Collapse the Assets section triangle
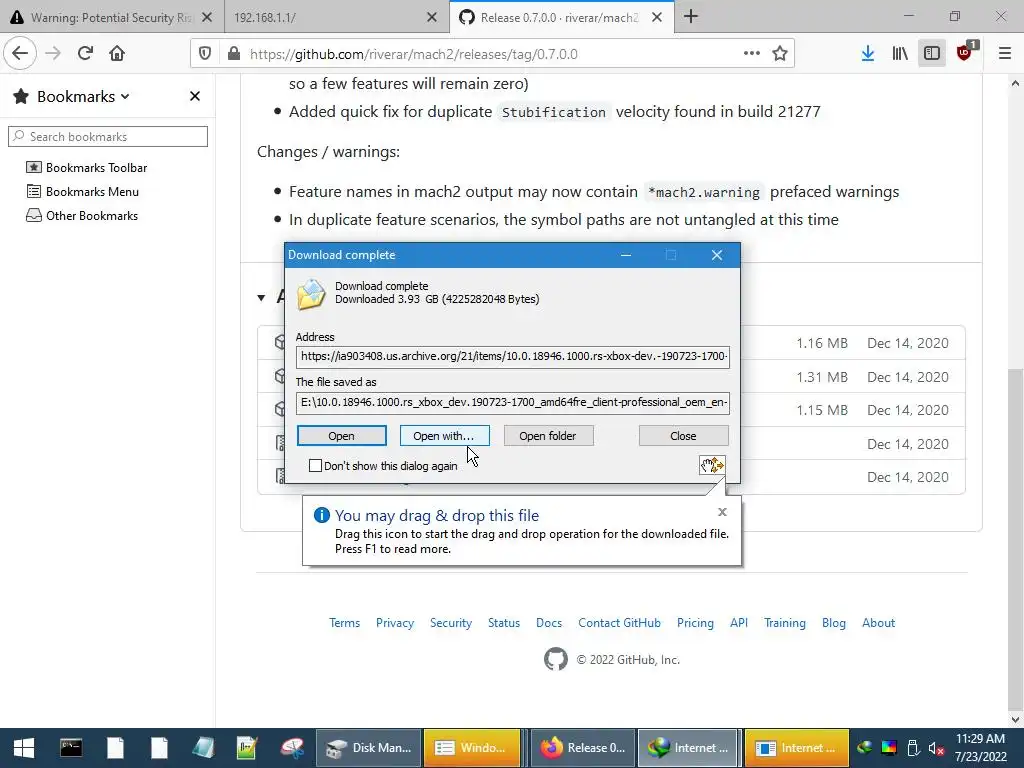 [x=261, y=298]
